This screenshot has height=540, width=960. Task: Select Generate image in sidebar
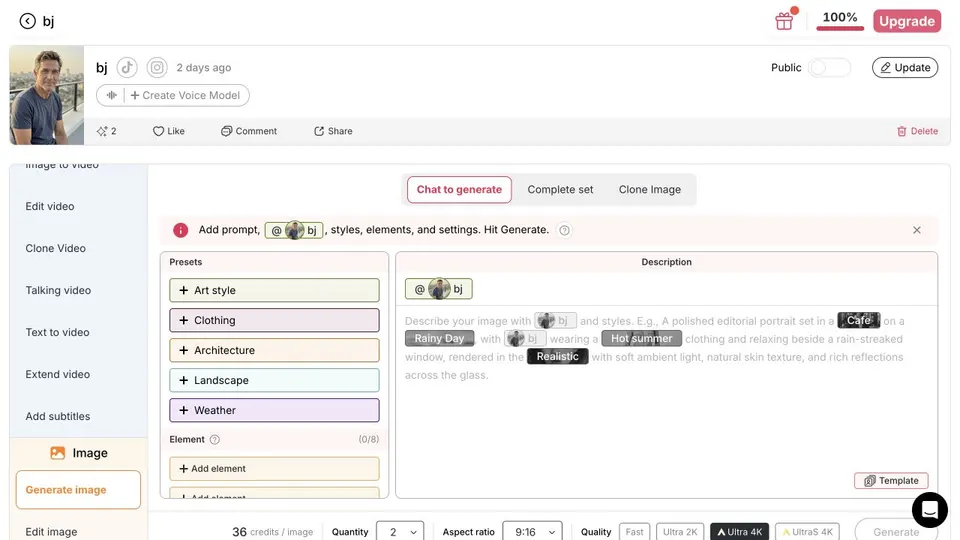click(x=78, y=490)
